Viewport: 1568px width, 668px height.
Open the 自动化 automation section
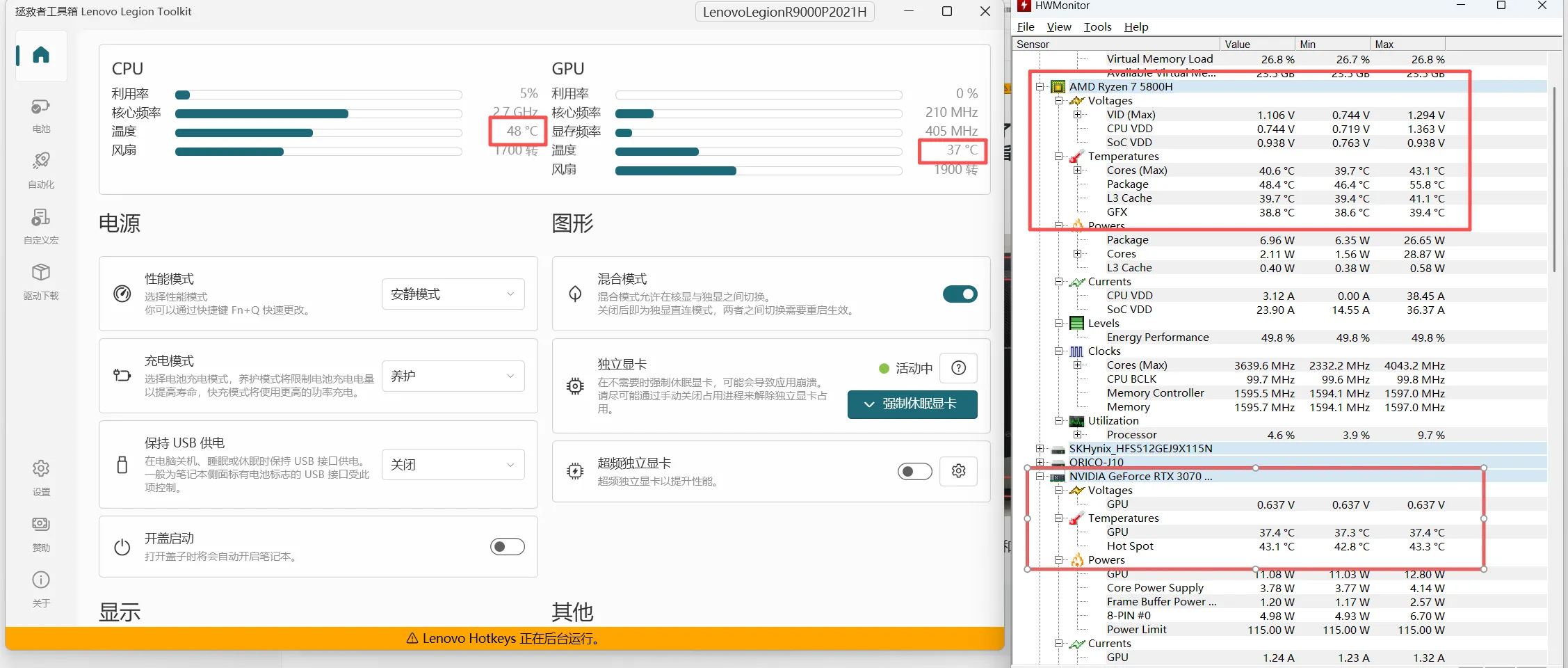click(x=40, y=170)
